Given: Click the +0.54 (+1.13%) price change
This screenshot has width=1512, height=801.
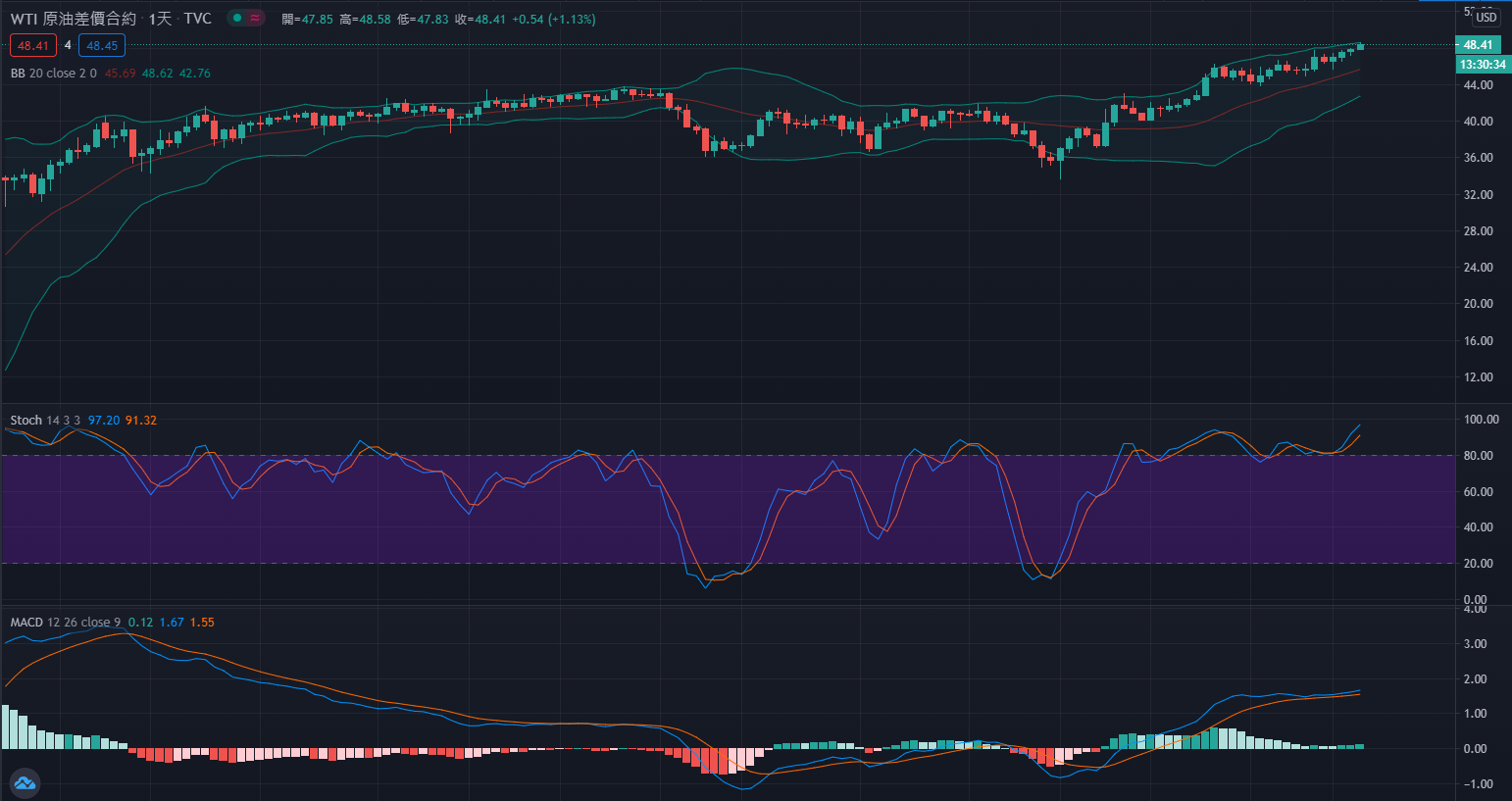Looking at the screenshot, I should click(x=553, y=20).
